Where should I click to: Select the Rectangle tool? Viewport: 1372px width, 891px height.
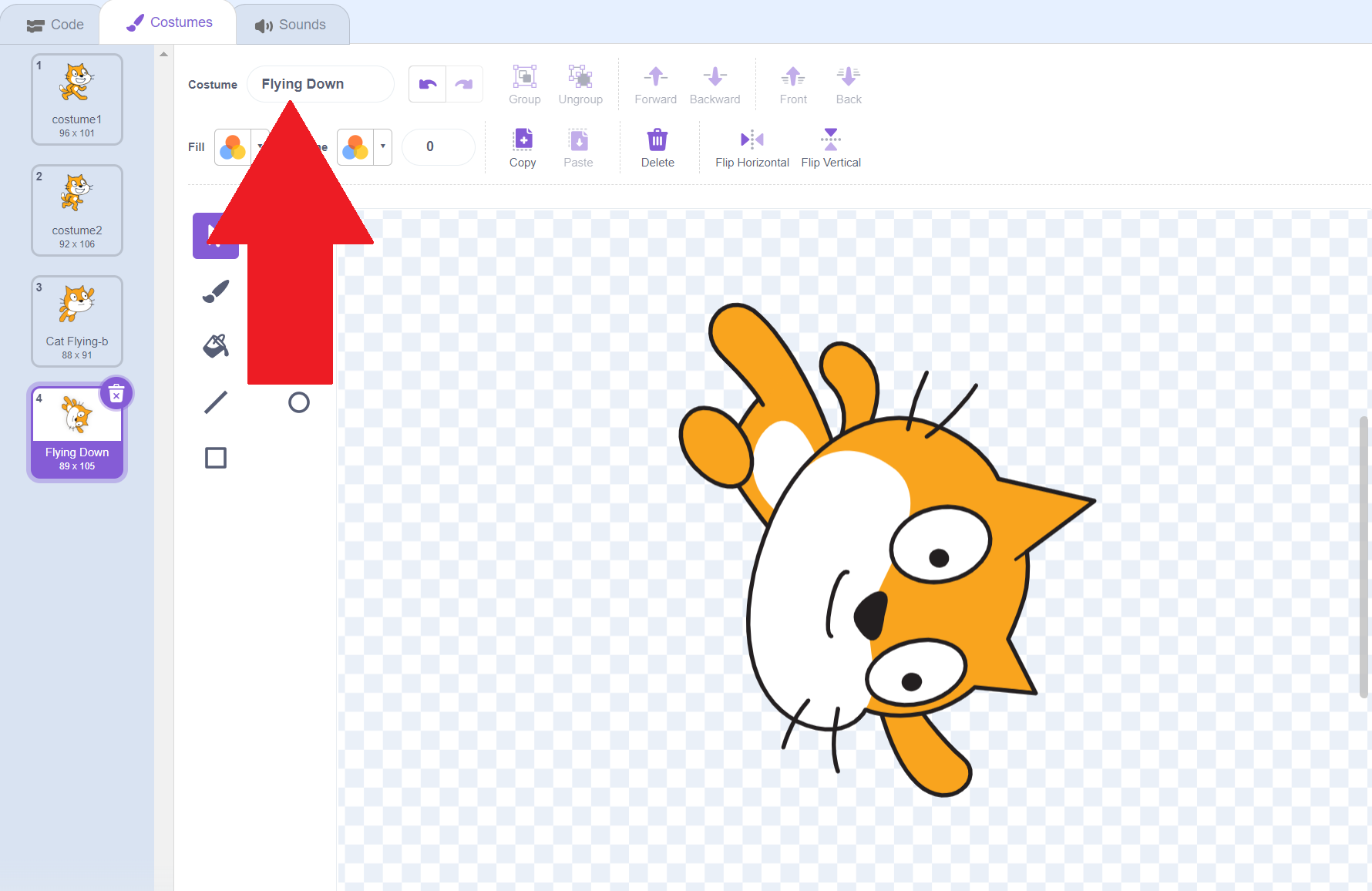point(216,458)
